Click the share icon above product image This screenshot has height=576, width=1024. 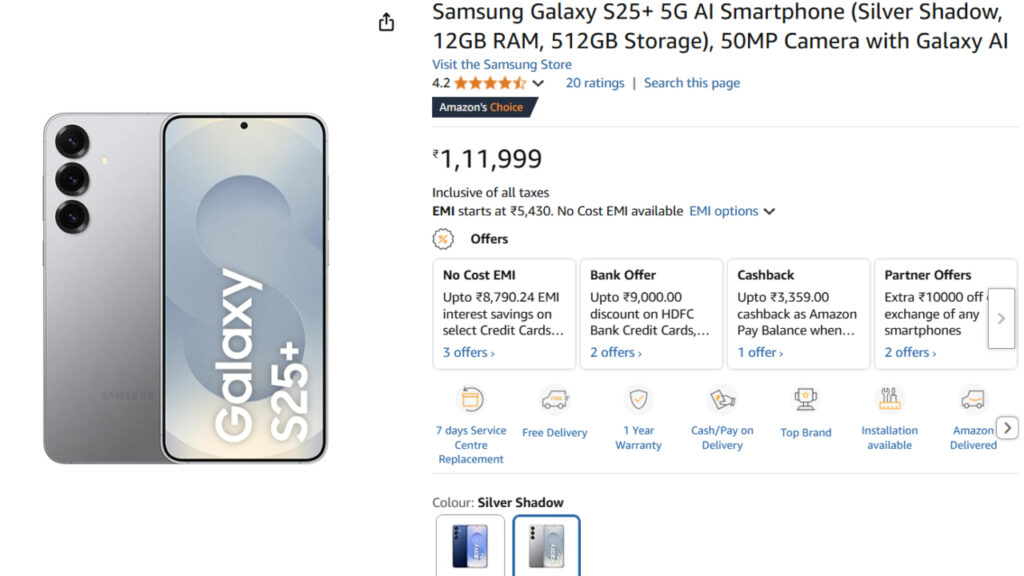(387, 22)
